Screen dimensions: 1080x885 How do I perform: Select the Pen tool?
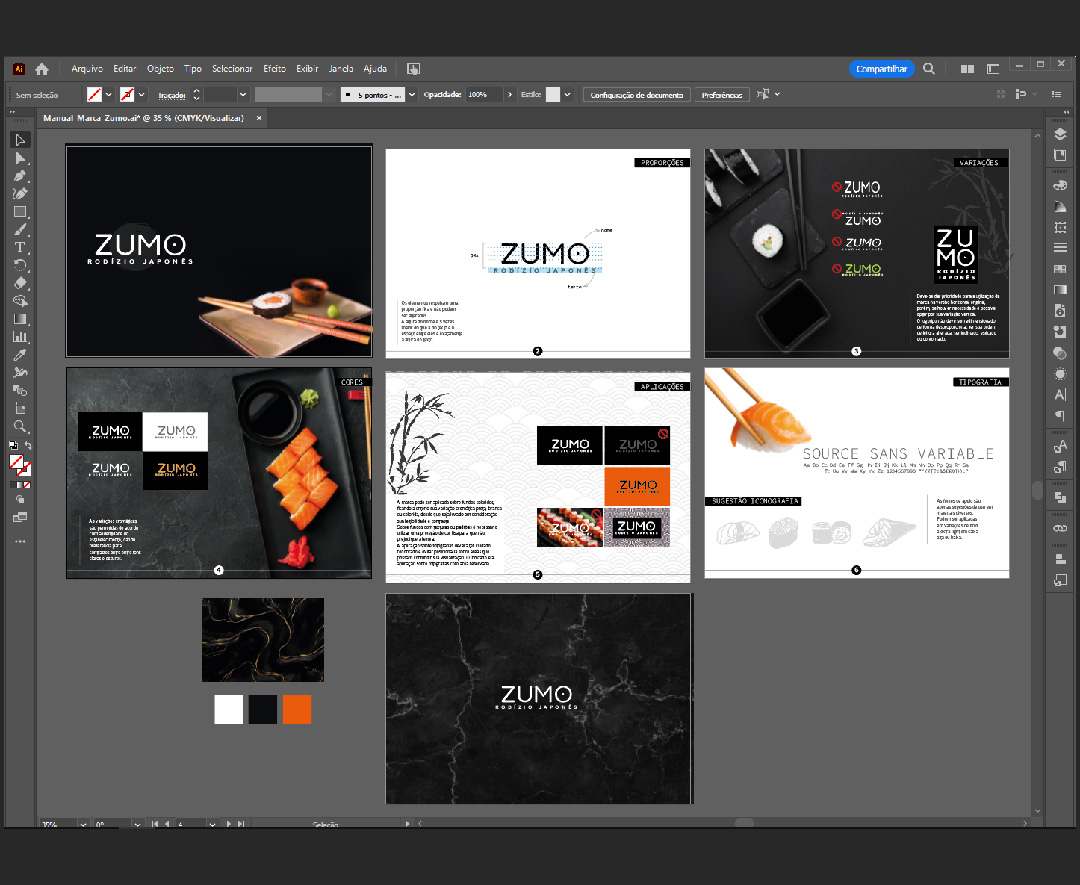click(x=20, y=176)
